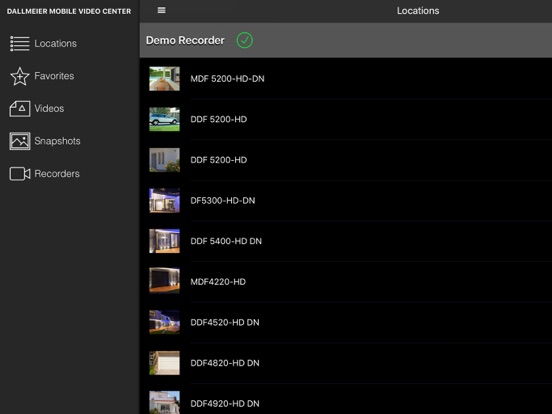The image size is (552, 414).
Task: Open the DDF4920-HD DN camera thumbnail
Action: (164, 403)
